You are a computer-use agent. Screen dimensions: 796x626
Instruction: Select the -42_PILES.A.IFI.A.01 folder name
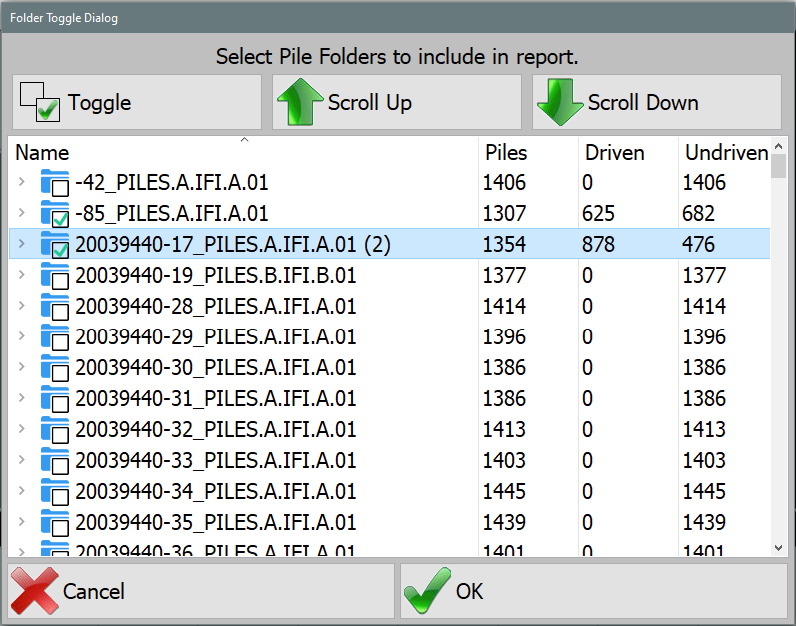tap(172, 182)
